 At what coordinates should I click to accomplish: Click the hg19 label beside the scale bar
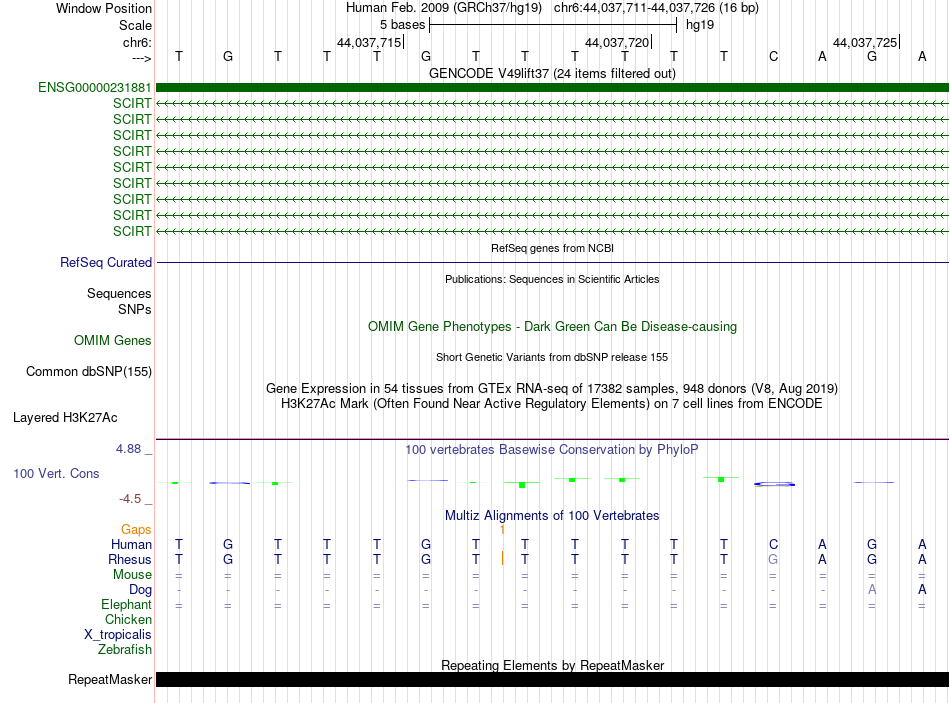coord(700,25)
